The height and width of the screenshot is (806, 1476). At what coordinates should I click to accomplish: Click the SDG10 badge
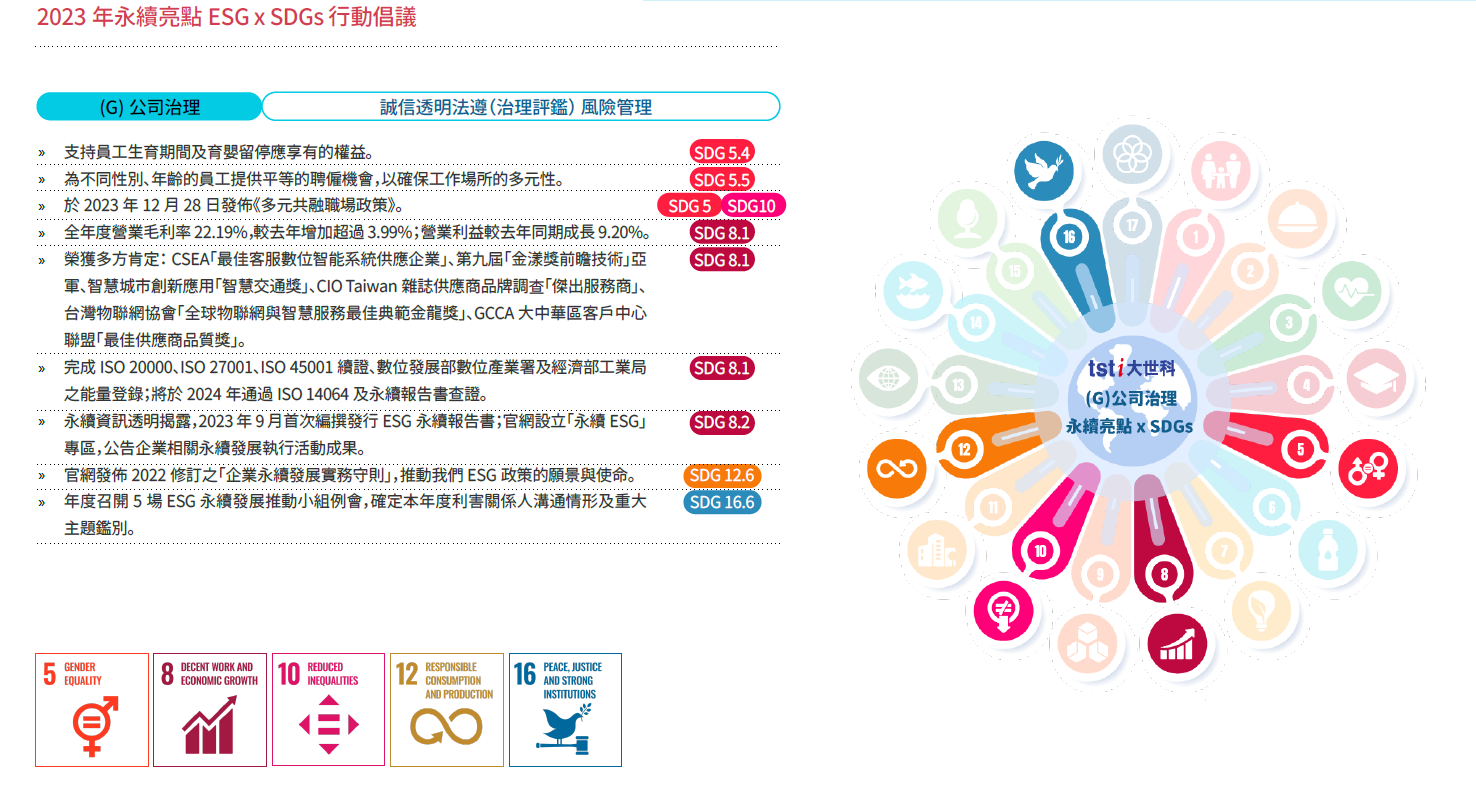click(753, 206)
